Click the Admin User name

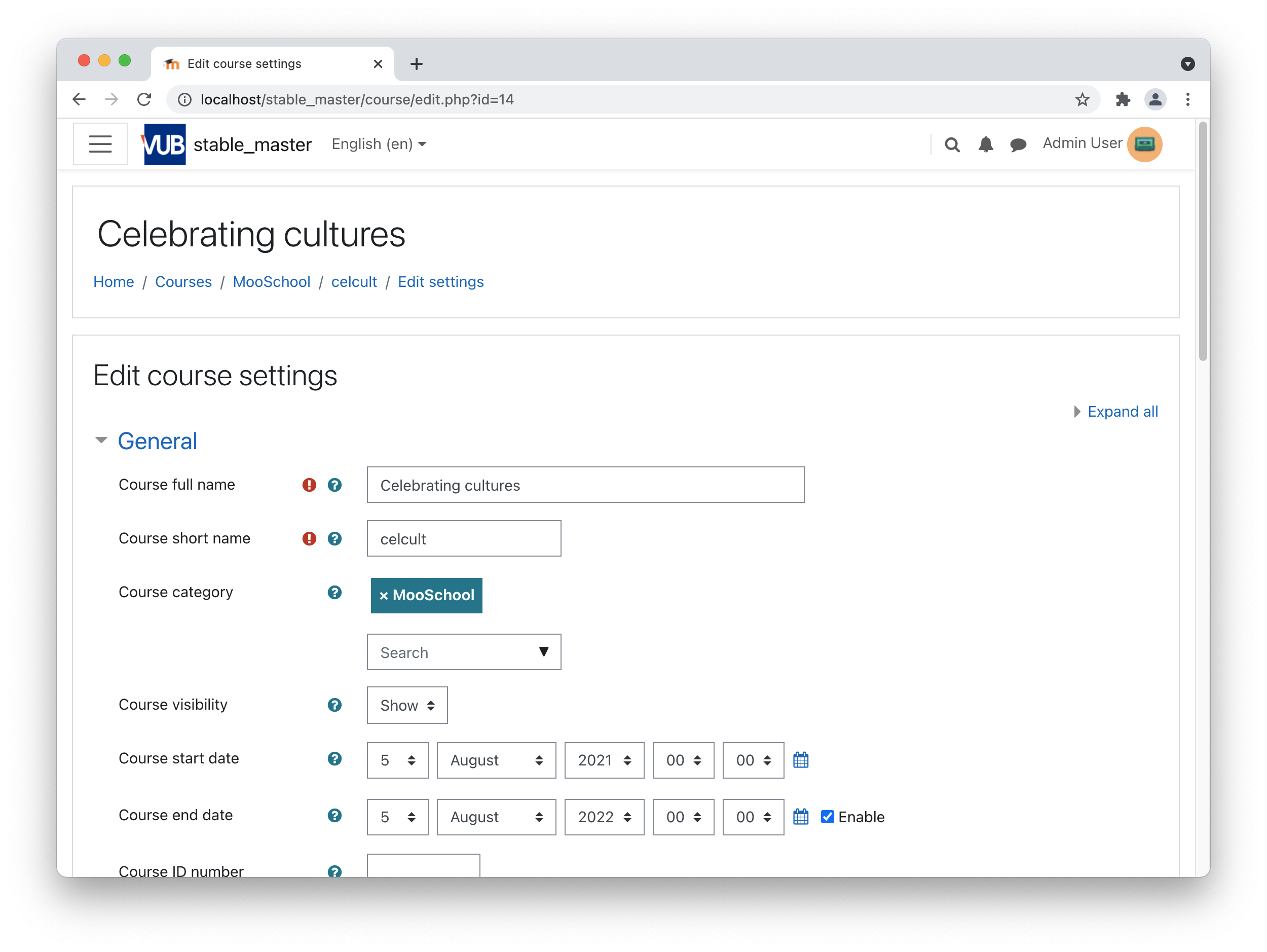pos(1082,143)
